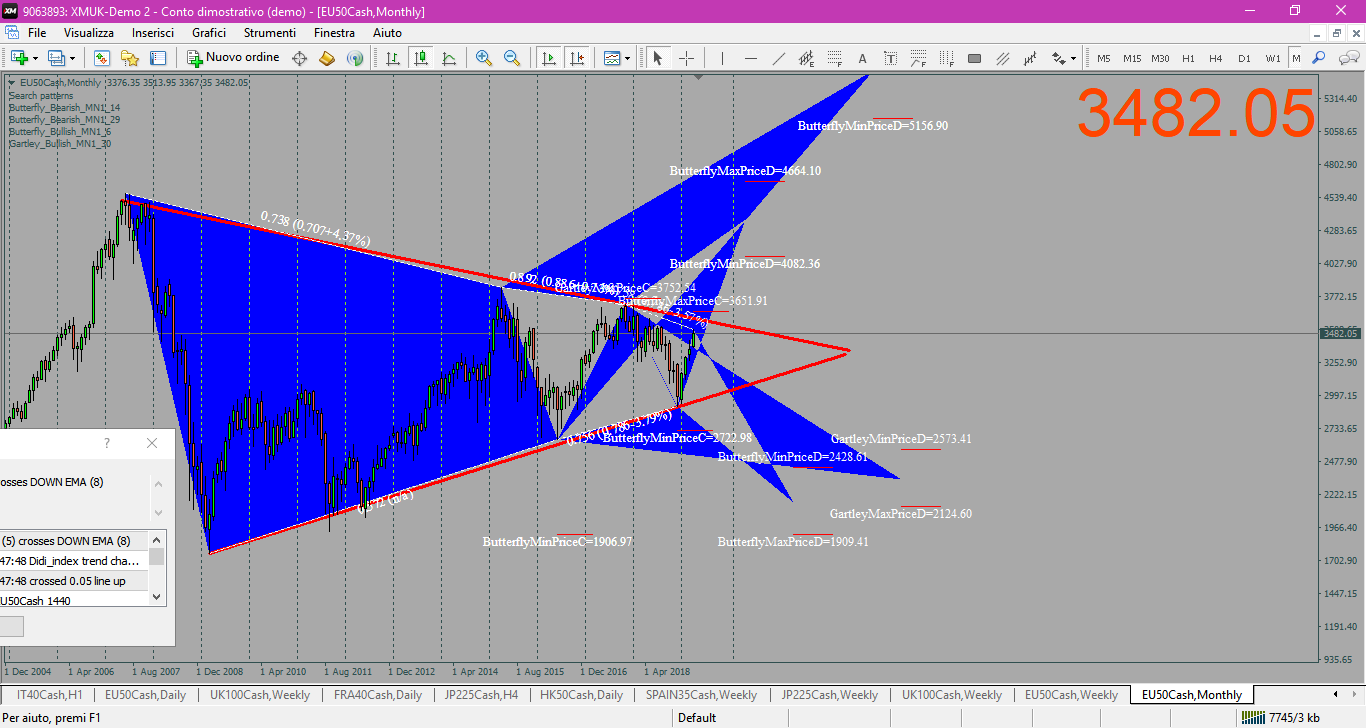Expand the arrows objects dropdown
Viewport: 1366px width, 728px height.
tap(1074, 58)
